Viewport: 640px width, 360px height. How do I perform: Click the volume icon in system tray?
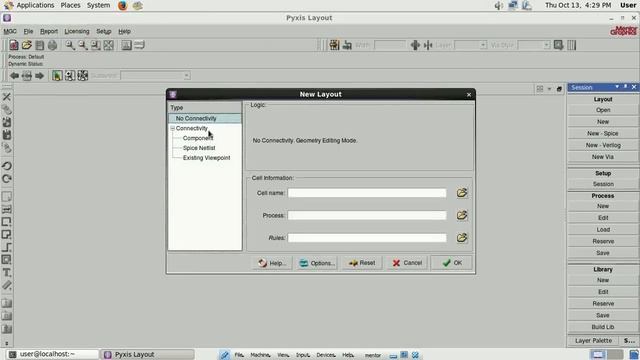499,5
